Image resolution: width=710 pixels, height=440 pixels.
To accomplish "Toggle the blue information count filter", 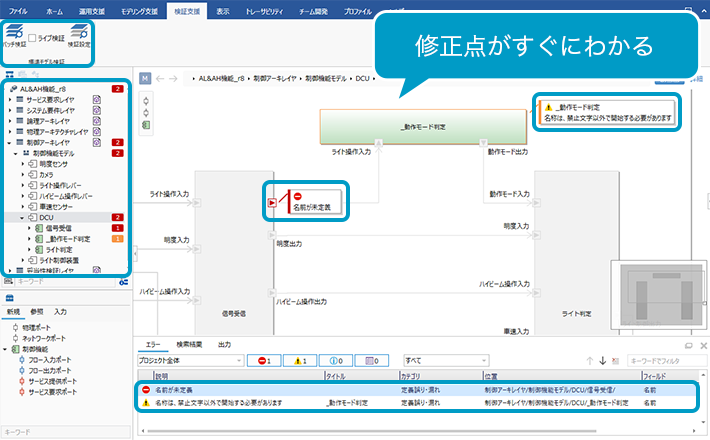I will (338, 360).
